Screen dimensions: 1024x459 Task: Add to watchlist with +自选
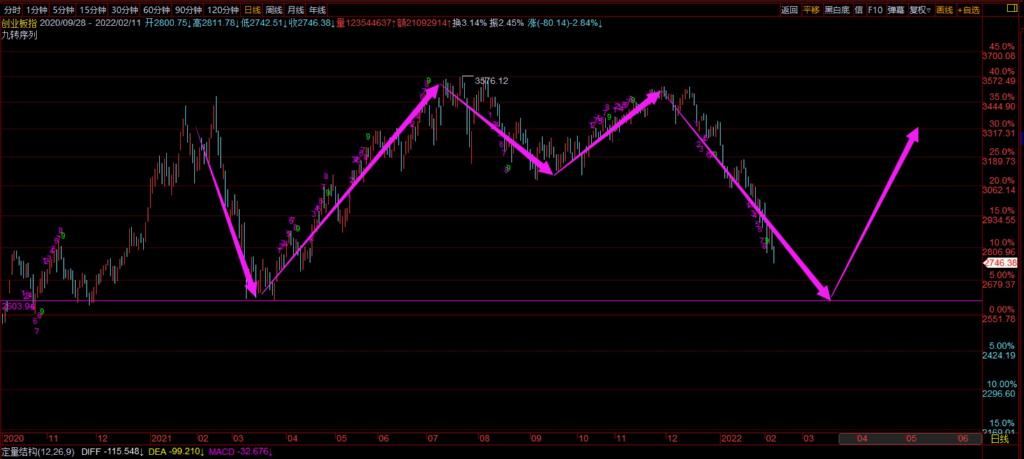[x=969, y=9]
